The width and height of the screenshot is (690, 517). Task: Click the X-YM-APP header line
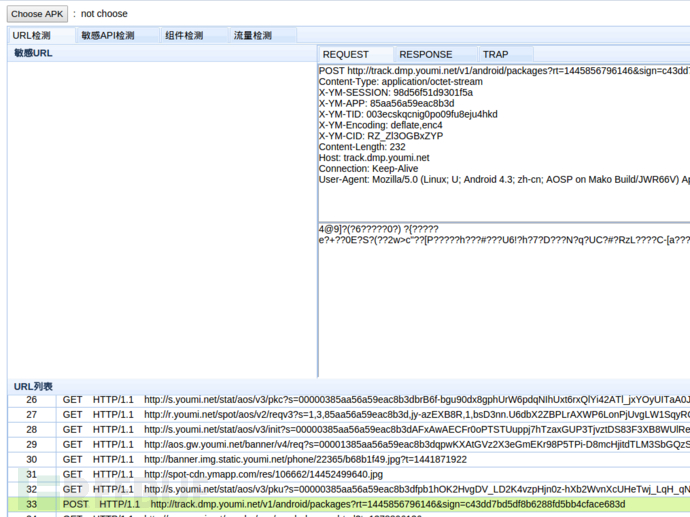pos(386,104)
